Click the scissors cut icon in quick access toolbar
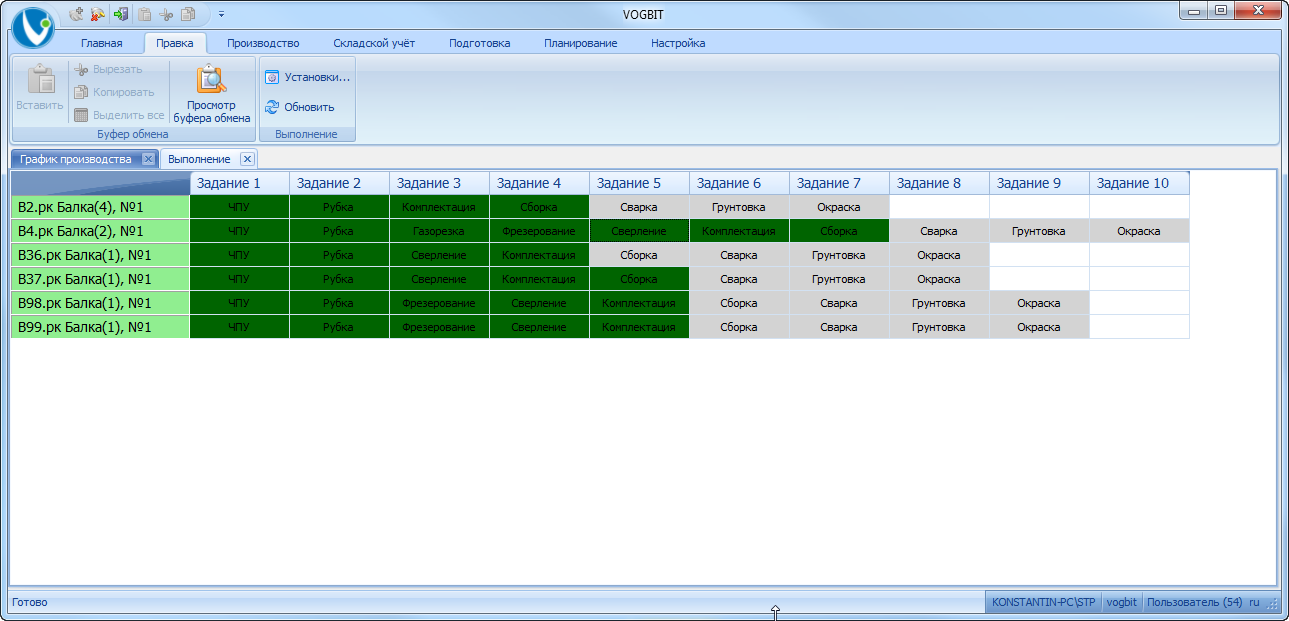The height and width of the screenshot is (621, 1289). coord(166,14)
